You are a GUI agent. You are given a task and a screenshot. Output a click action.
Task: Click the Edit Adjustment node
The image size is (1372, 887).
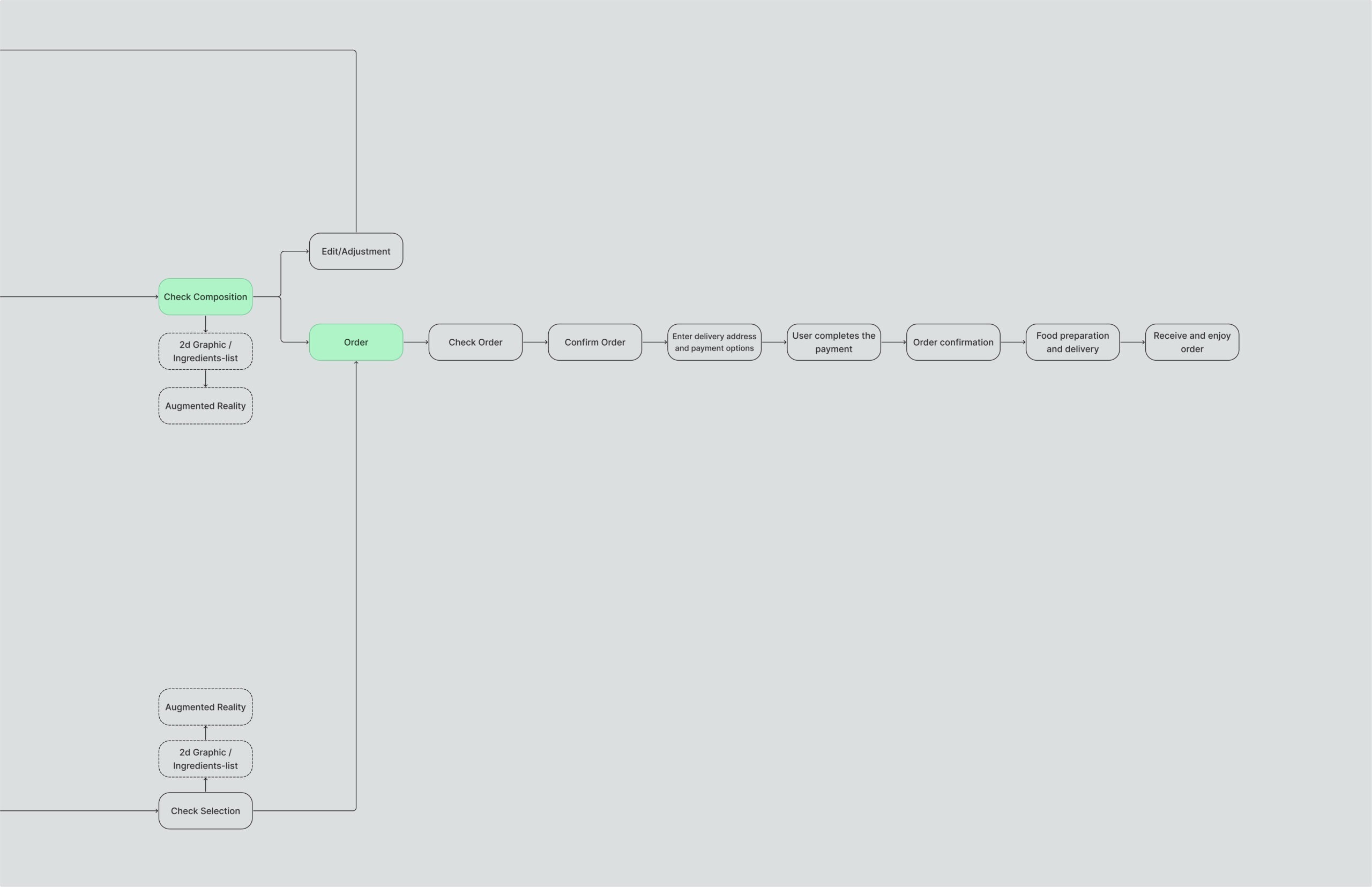click(x=355, y=252)
